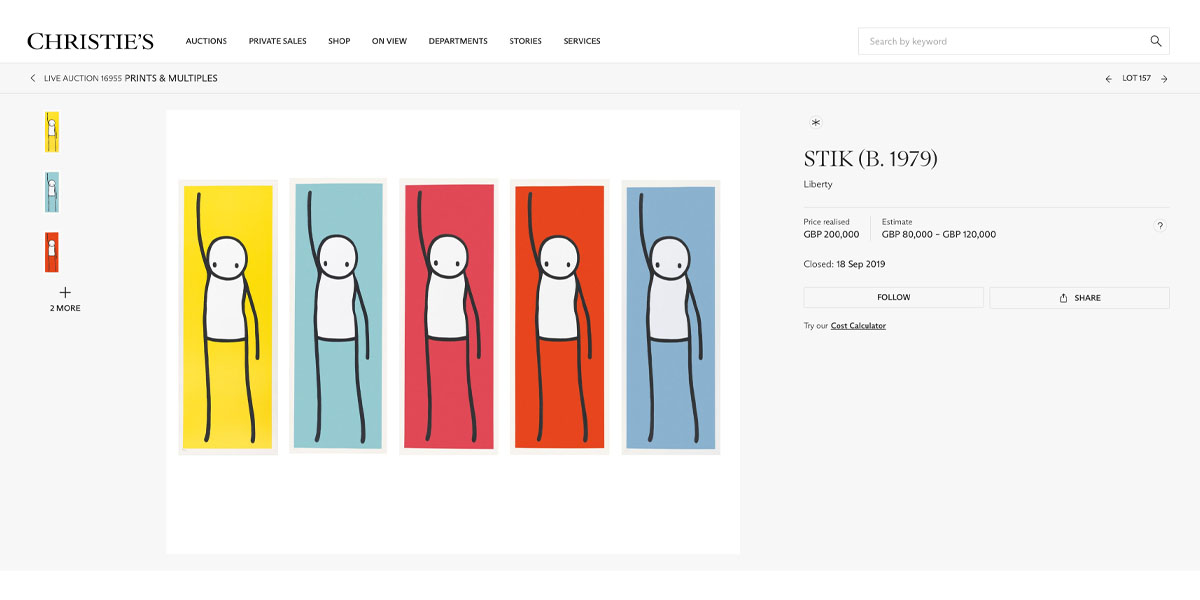This screenshot has width=1200, height=600.
Task: Select the orange print thumbnail
Action: click(x=52, y=252)
